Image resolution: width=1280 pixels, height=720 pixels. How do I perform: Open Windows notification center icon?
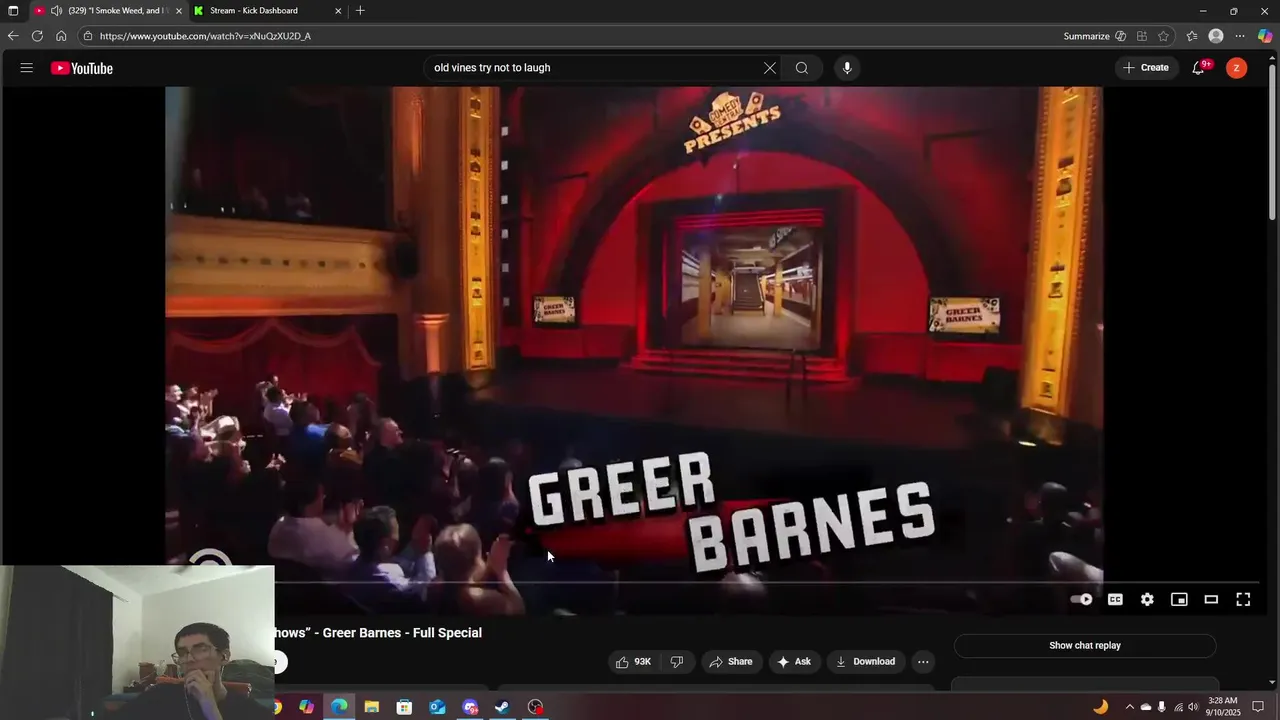coord(1259,707)
